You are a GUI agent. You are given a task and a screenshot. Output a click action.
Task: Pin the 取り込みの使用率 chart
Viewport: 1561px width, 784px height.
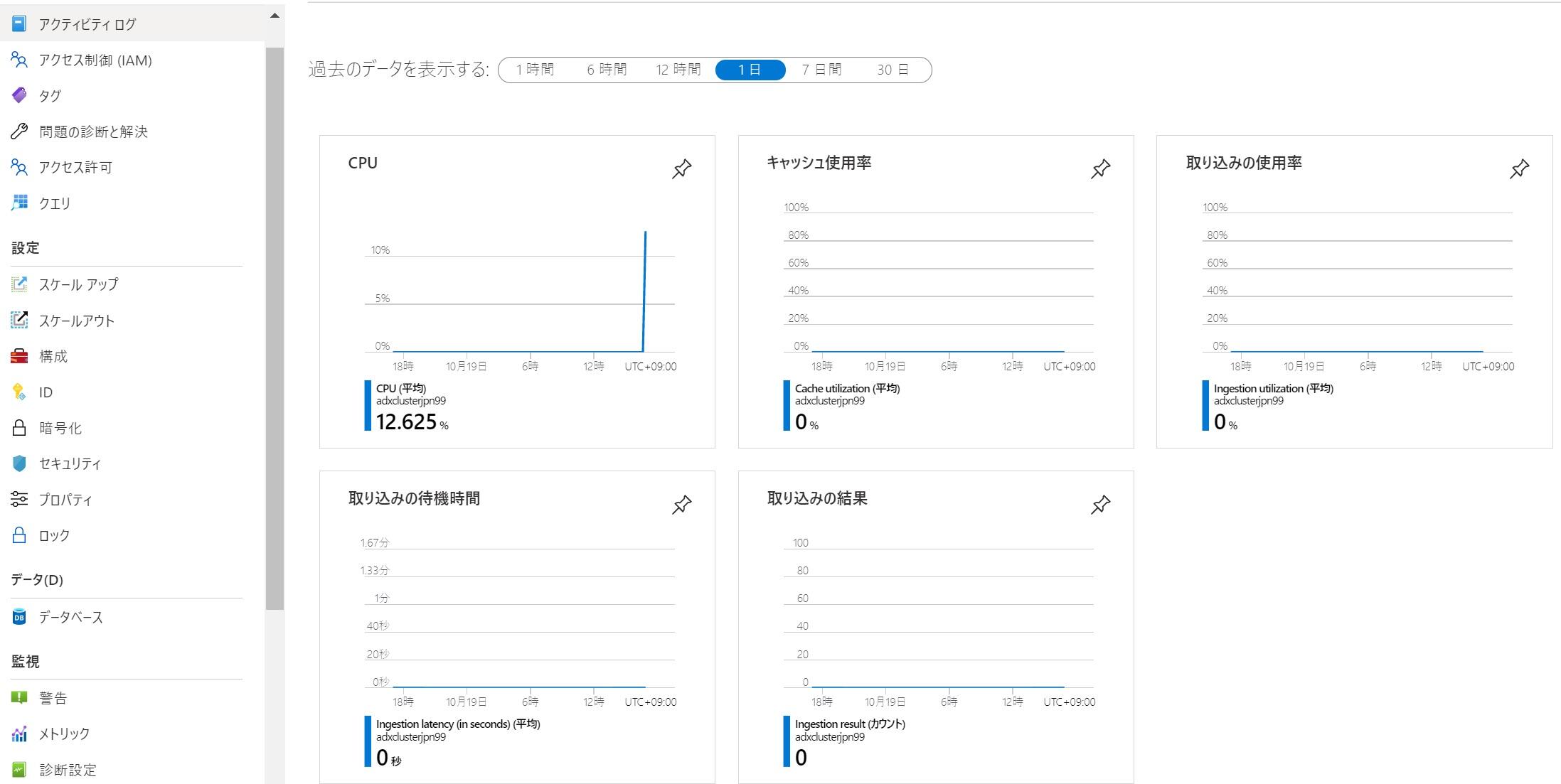tap(1519, 169)
